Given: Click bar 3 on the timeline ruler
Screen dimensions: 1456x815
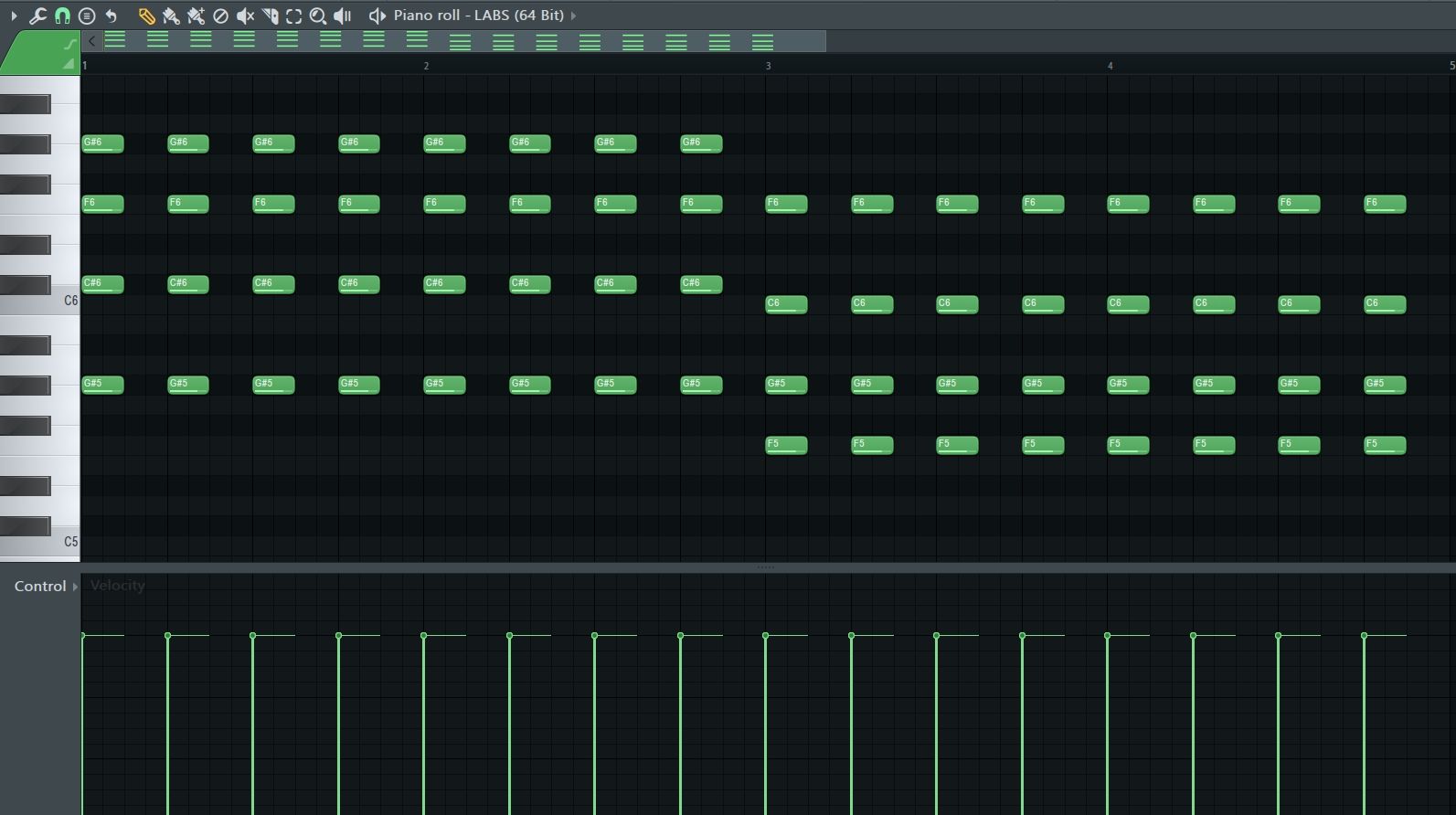Looking at the screenshot, I should coord(769,66).
